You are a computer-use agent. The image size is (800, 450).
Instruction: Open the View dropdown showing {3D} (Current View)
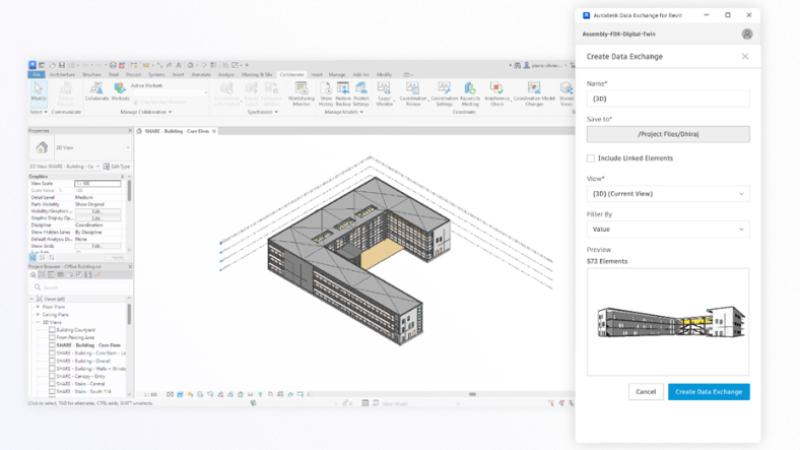click(667, 193)
